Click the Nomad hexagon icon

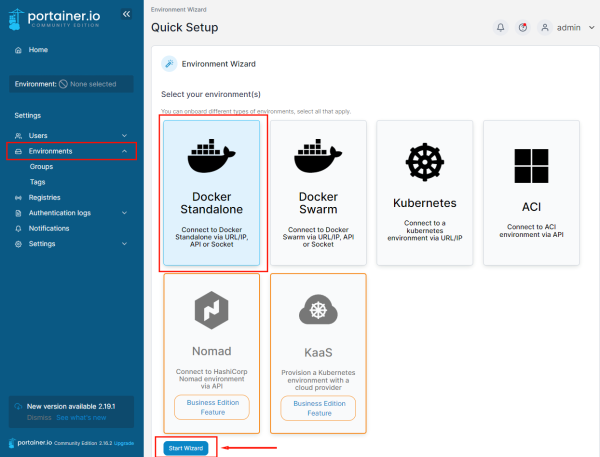[211, 311]
